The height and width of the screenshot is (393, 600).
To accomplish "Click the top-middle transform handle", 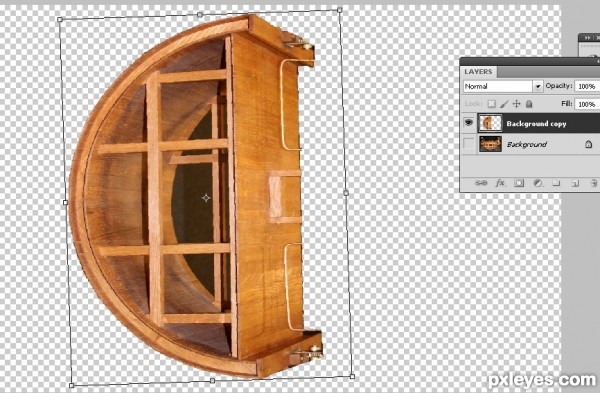I will pyautogui.click(x=199, y=15).
